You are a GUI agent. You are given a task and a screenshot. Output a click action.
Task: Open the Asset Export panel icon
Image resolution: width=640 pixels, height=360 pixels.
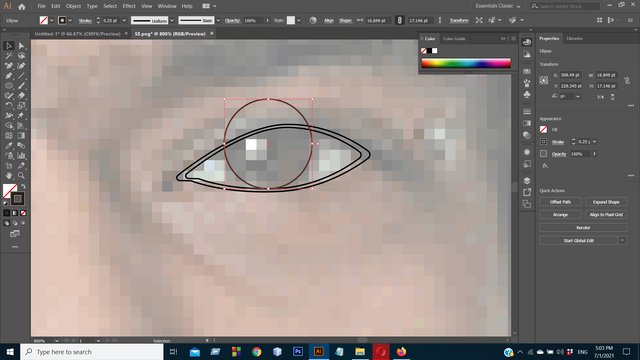(x=527, y=192)
